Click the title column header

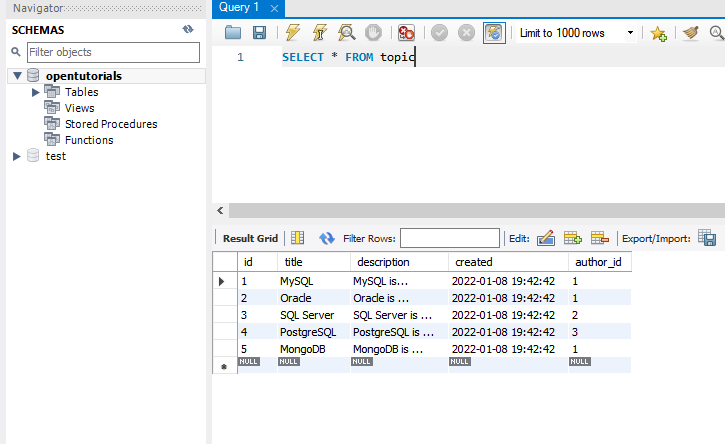pyautogui.click(x=314, y=262)
